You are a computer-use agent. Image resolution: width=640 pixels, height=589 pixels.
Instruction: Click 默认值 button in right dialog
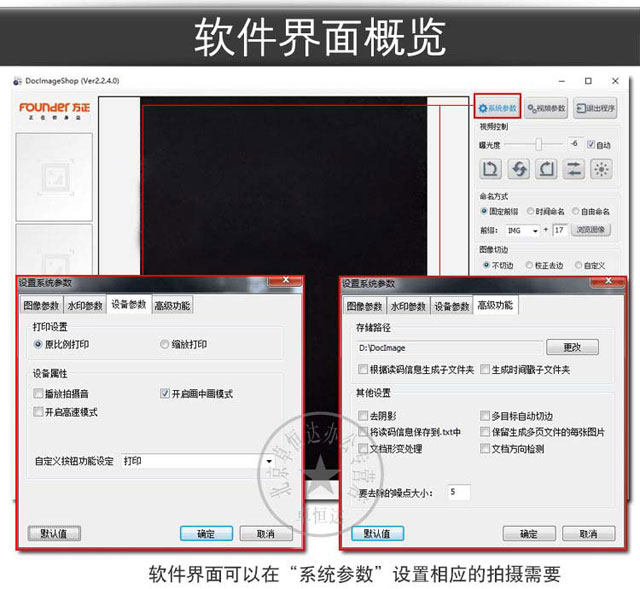coord(378,533)
